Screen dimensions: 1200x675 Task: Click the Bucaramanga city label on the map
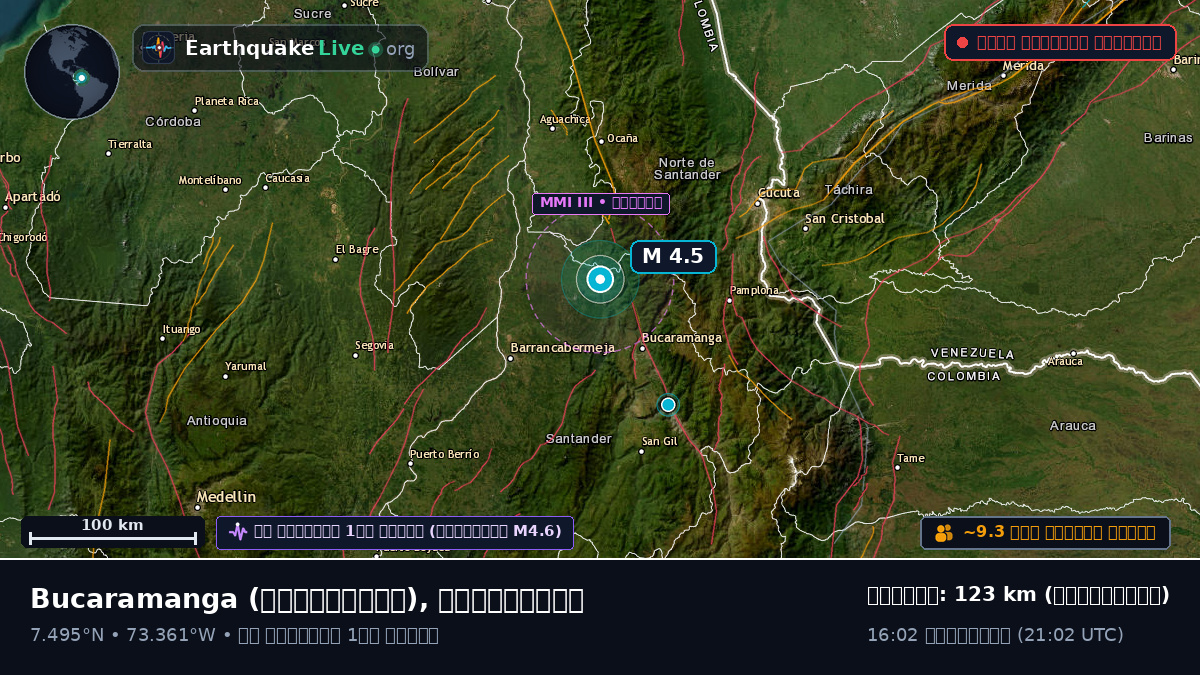tap(681, 338)
